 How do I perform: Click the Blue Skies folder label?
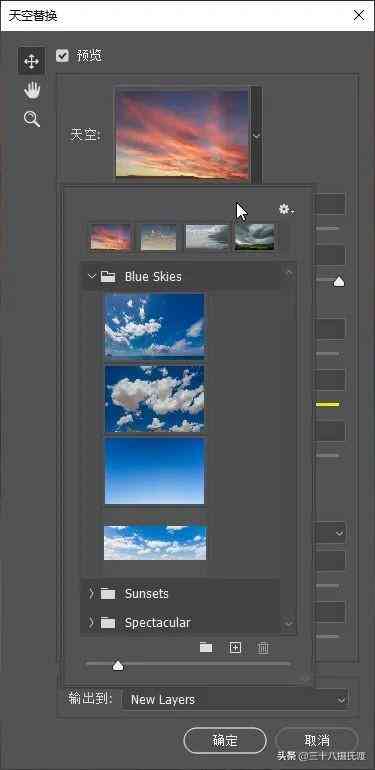153,276
